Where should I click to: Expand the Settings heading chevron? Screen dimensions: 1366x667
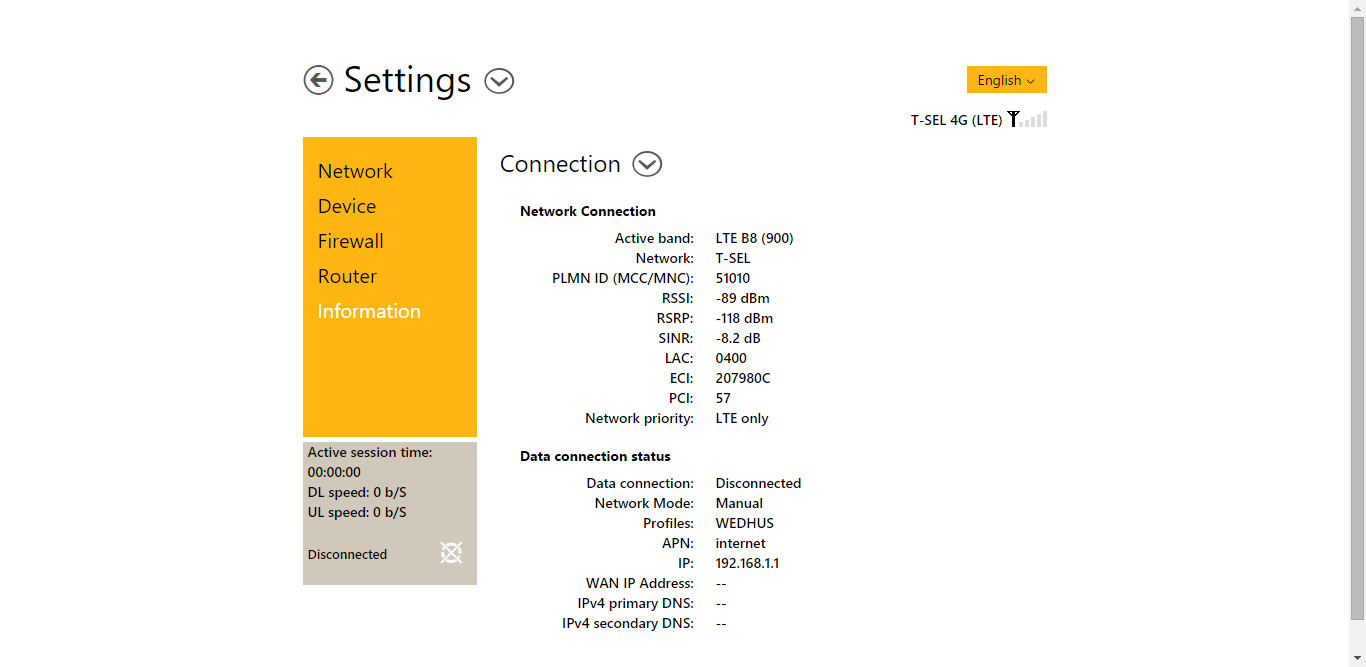[x=499, y=81]
